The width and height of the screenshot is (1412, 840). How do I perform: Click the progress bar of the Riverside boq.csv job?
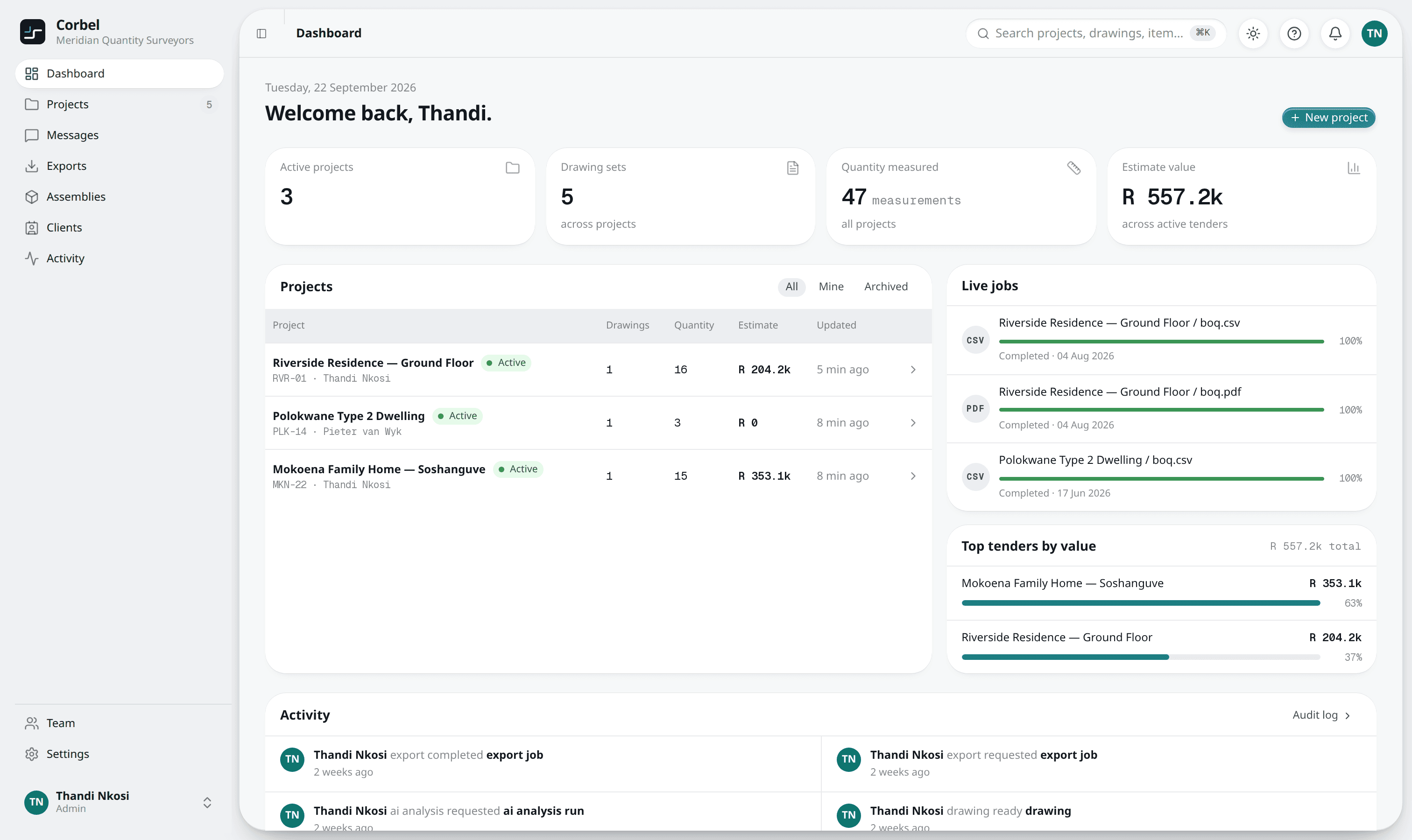(x=1161, y=341)
